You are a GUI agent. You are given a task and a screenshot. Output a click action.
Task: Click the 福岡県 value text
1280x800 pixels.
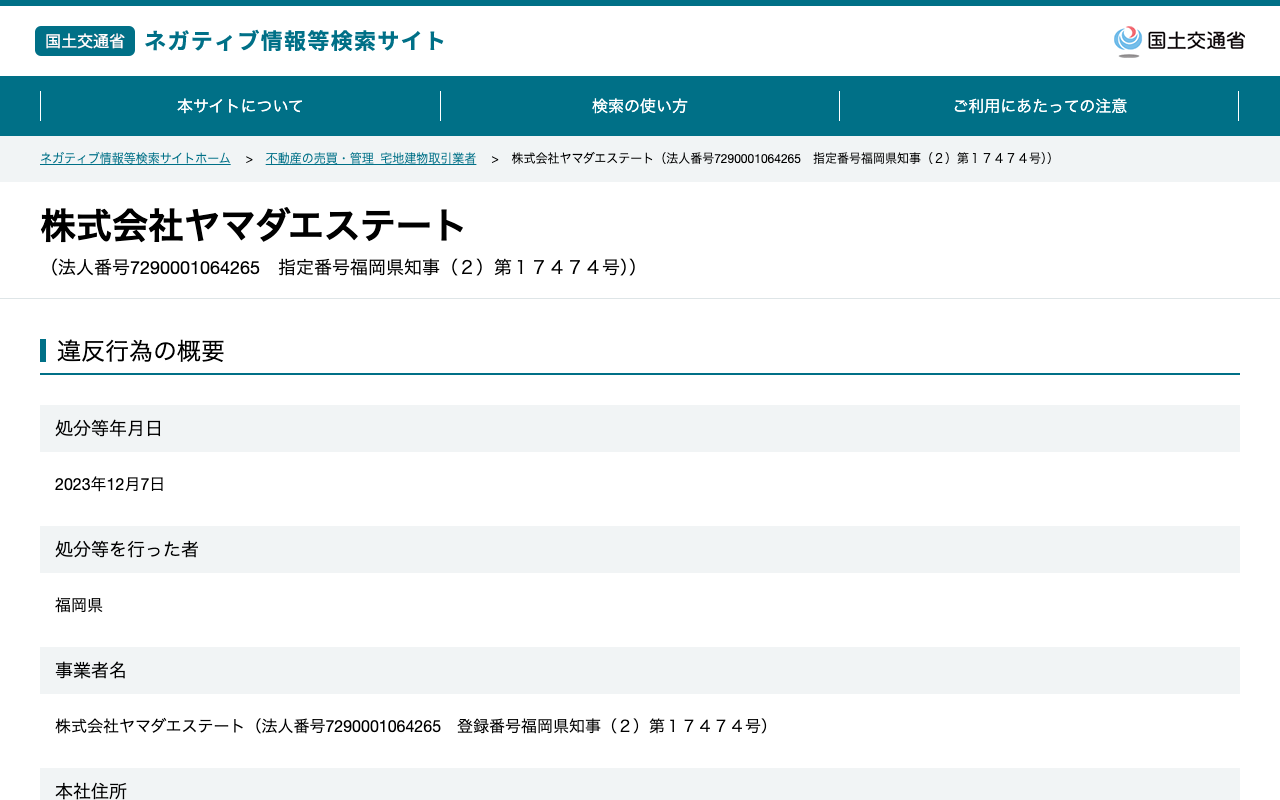tap(79, 606)
